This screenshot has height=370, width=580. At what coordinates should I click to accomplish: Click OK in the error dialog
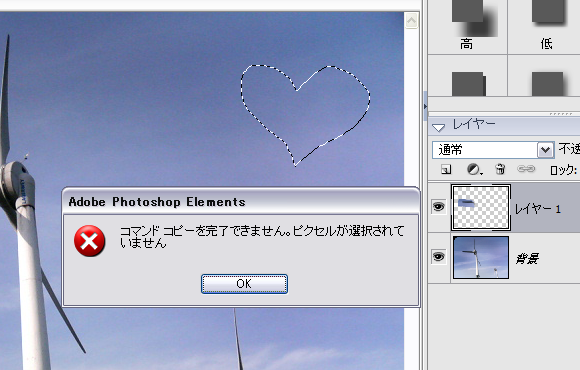[244, 284]
